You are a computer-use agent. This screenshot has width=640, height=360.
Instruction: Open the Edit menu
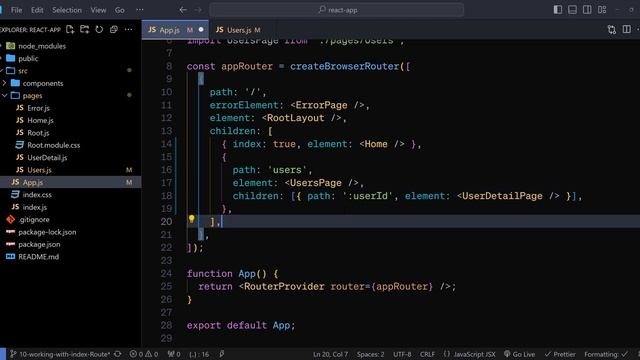click(x=37, y=10)
